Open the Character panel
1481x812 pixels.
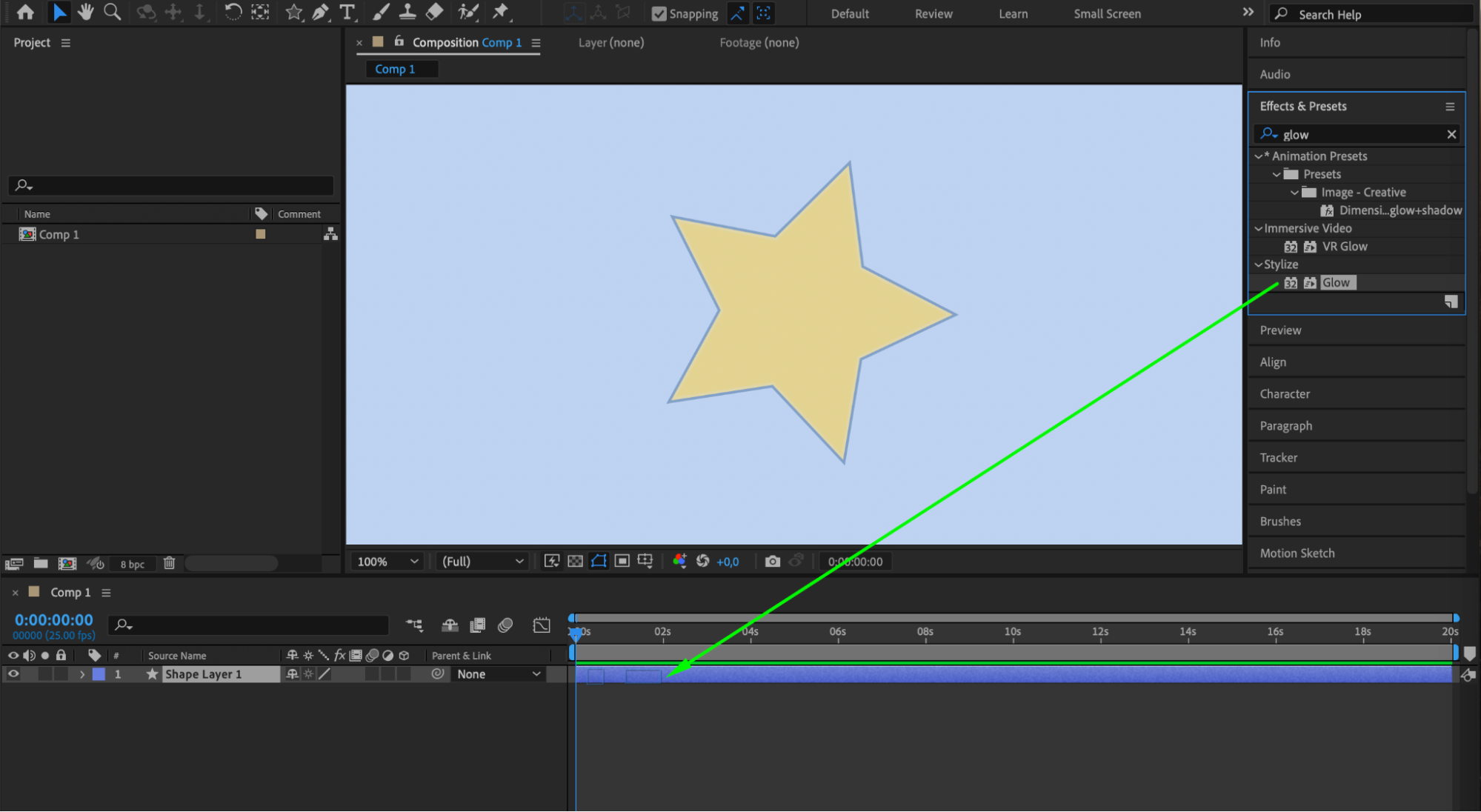click(x=1285, y=394)
